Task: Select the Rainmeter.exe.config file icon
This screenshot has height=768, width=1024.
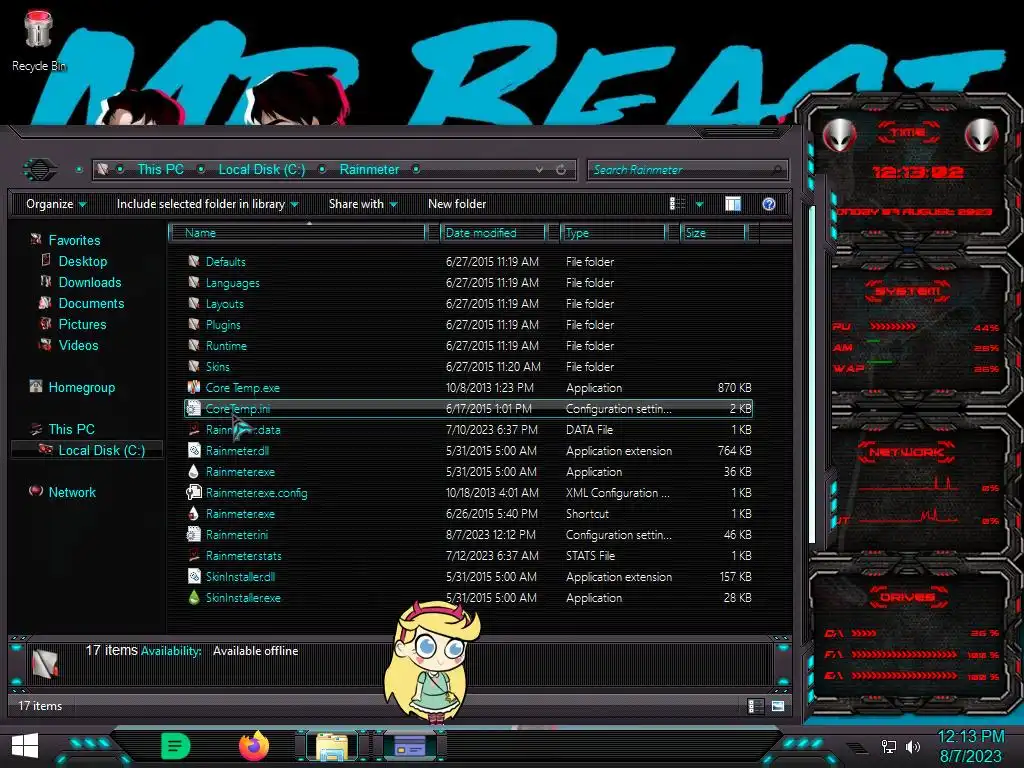Action: coord(194,492)
